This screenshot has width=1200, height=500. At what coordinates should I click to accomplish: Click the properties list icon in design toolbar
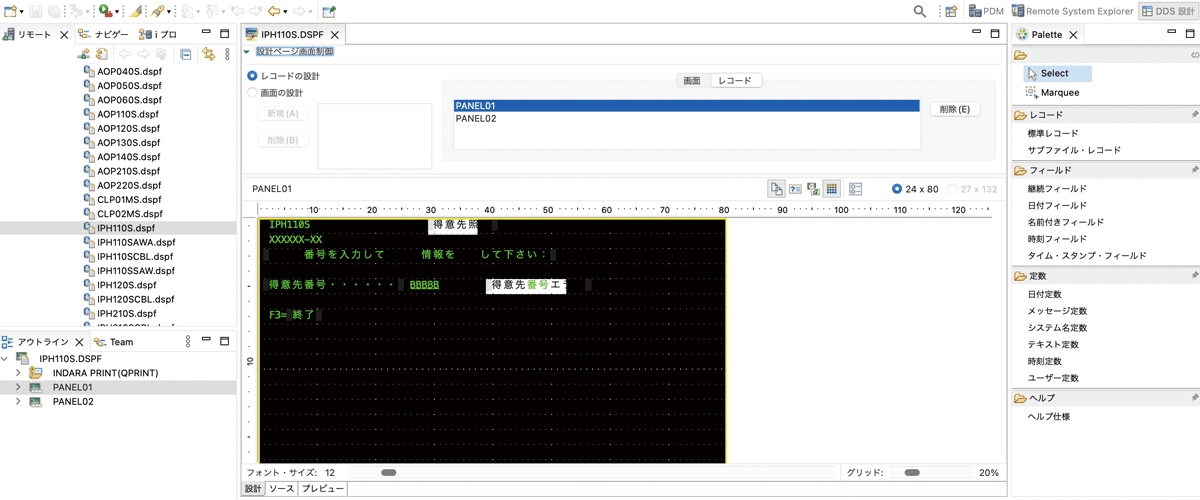click(856, 188)
